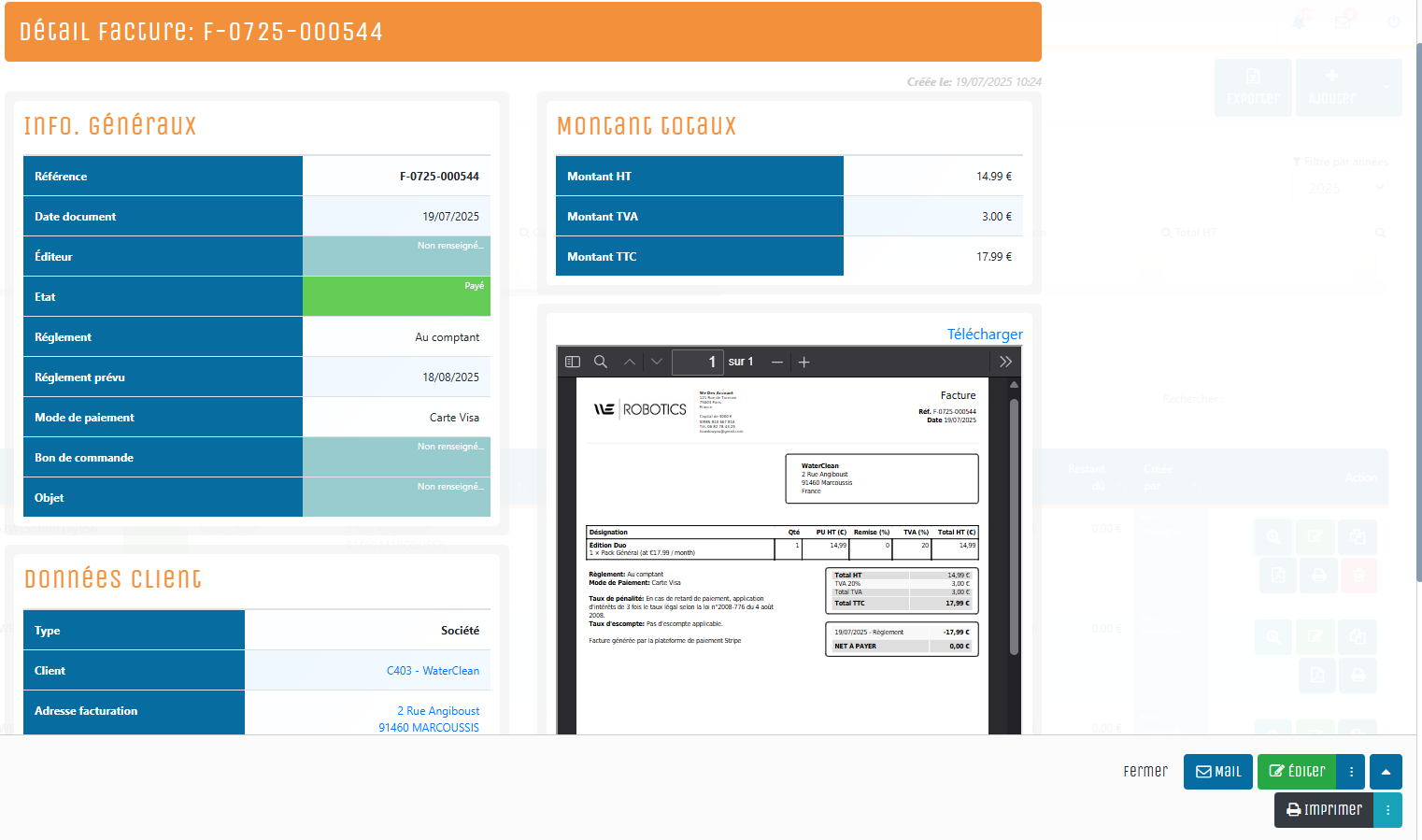Expand the Imprimer button options menu
The width and height of the screenshot is (1422, 840).
click(x=1387, y=810)
